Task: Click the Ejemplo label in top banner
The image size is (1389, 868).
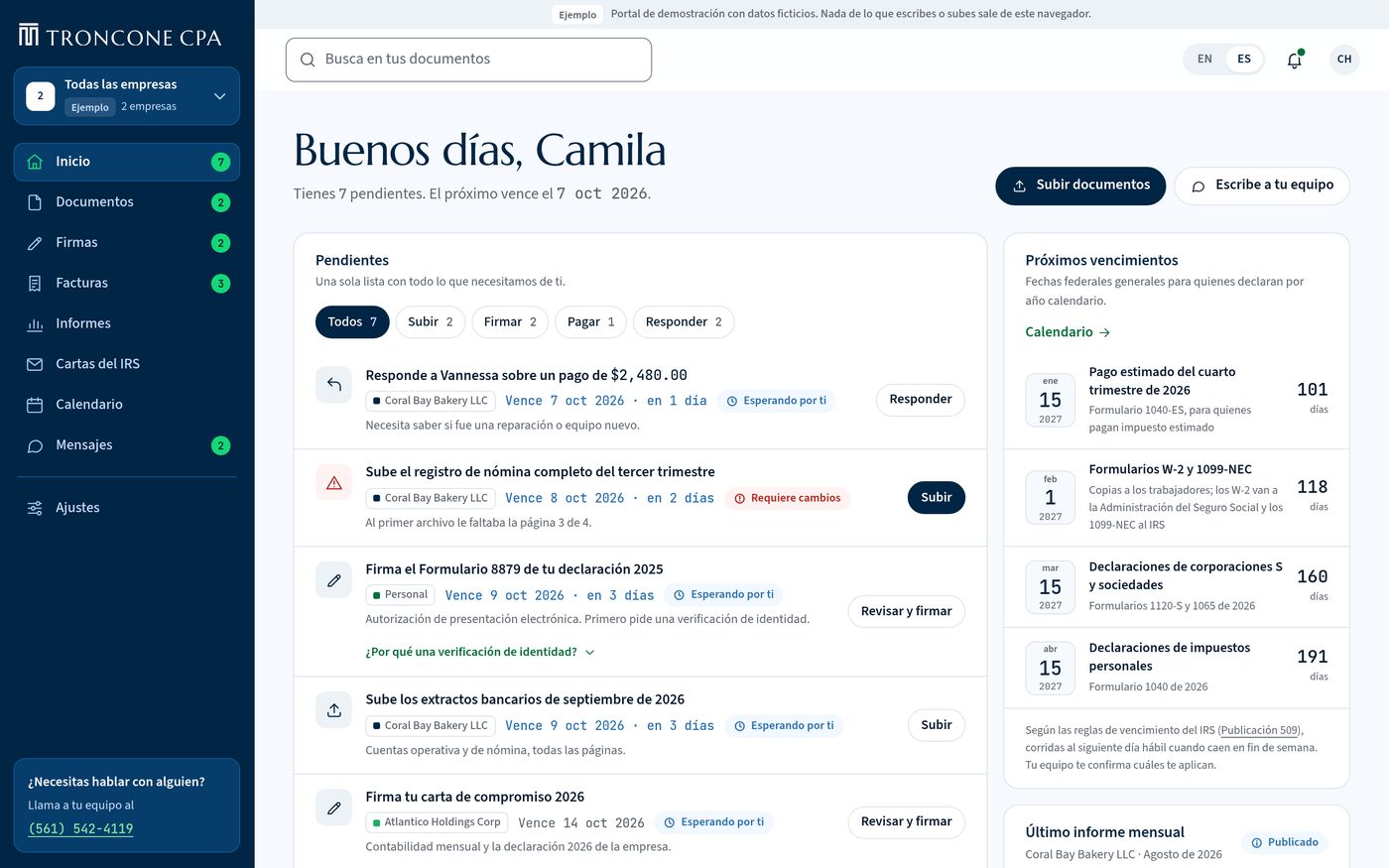Action: coord(577,15)
